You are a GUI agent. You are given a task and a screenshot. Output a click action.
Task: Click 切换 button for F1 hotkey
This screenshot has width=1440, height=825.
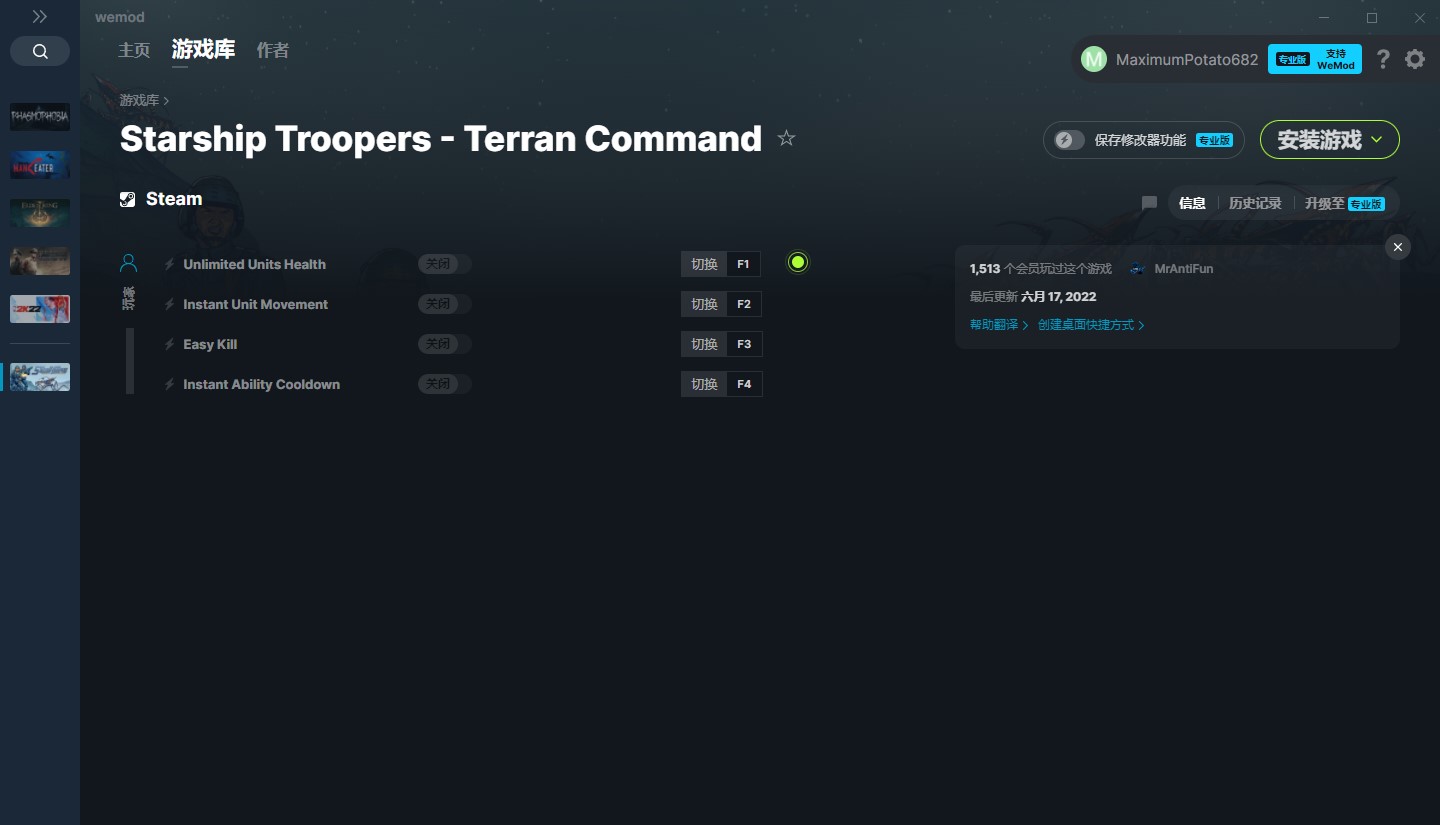click(704, 264)
